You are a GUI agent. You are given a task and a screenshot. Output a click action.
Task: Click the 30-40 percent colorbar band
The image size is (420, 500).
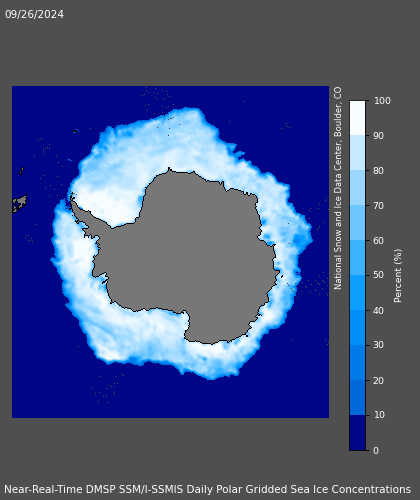357,328
